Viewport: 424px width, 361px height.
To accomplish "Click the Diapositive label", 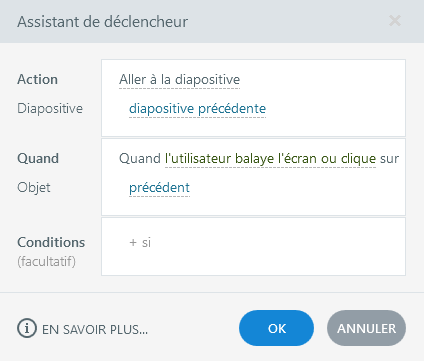I will (x=50, y=109).
